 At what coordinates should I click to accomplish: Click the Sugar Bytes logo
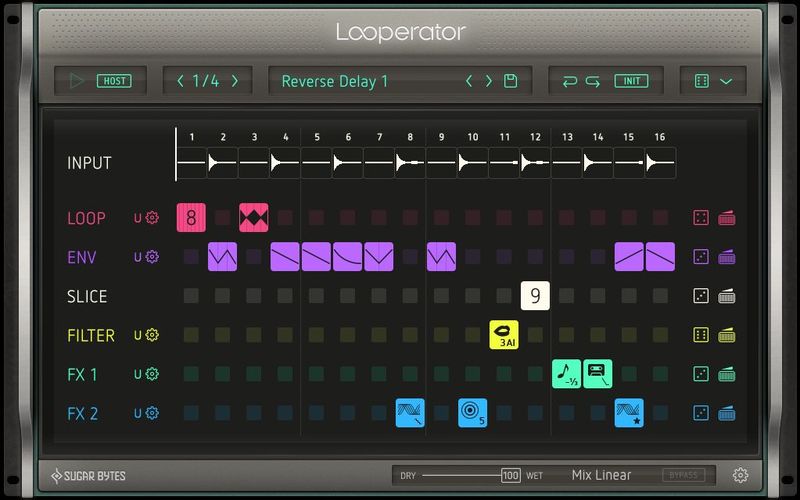click(x=88, y=476)
